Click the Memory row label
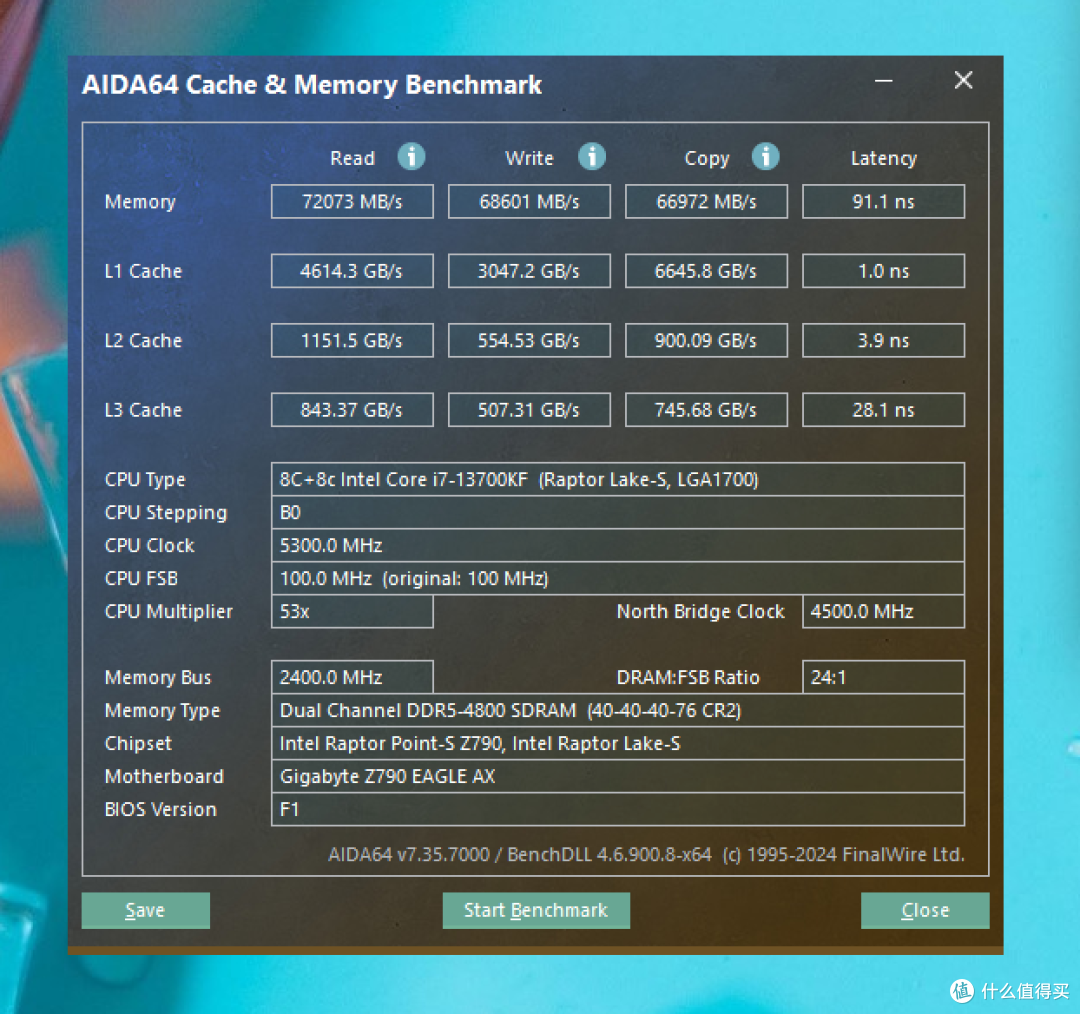Viewport: 1080px width, 1014px height. pyautogui.click(x=141, y=203)
